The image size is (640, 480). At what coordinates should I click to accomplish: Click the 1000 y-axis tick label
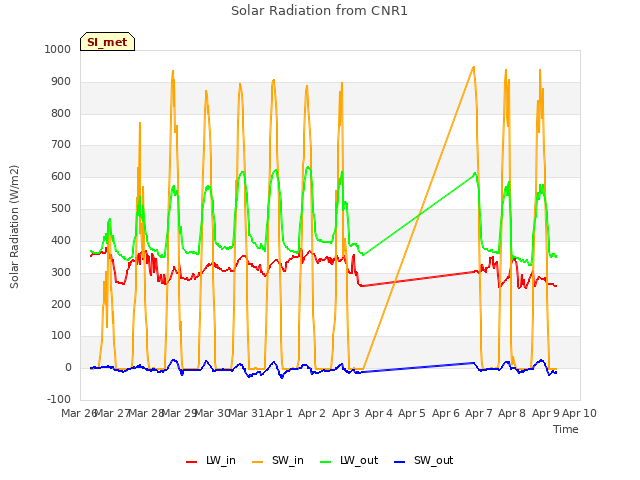(58, 49)
